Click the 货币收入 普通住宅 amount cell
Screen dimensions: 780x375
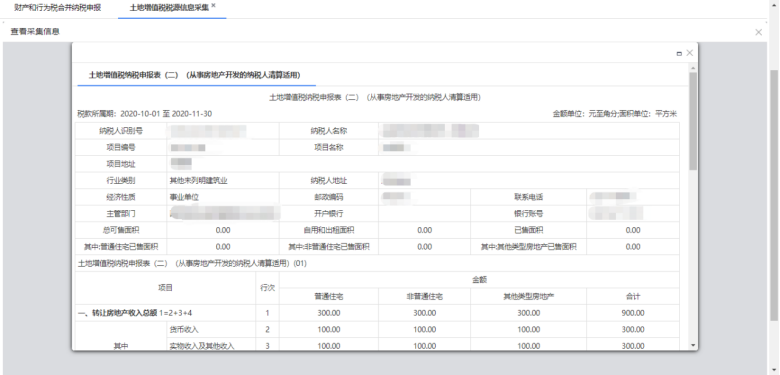coord(329,330)
